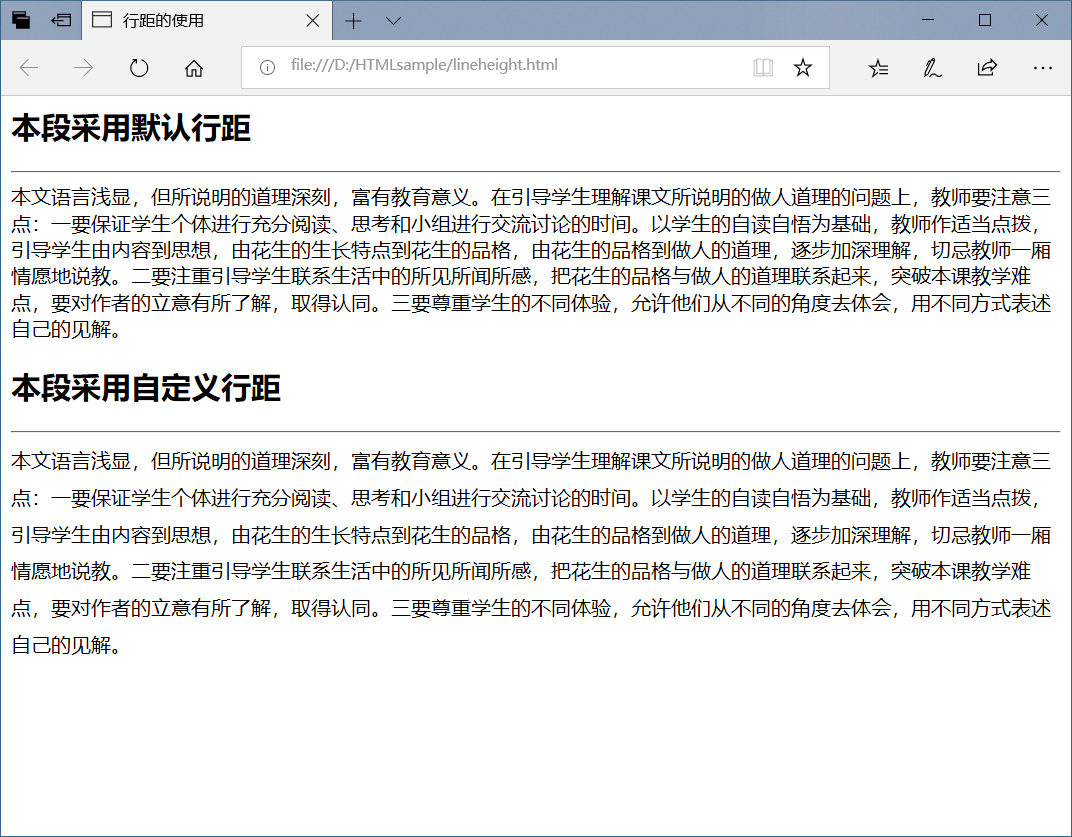Add notes with pen icon
Screen dimensions: 1072x837
pos(932,68)
